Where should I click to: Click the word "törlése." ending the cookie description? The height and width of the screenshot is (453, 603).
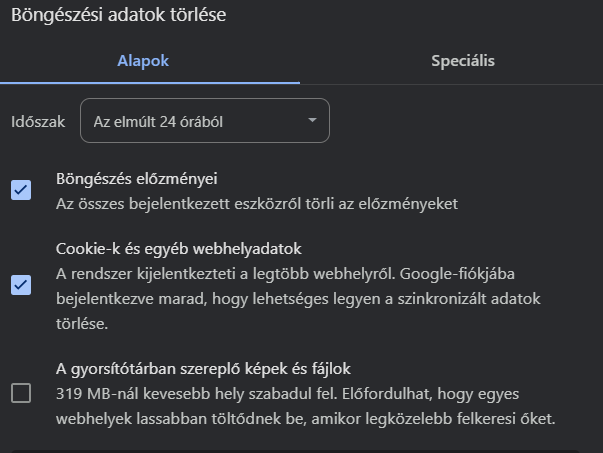[78, 324]
